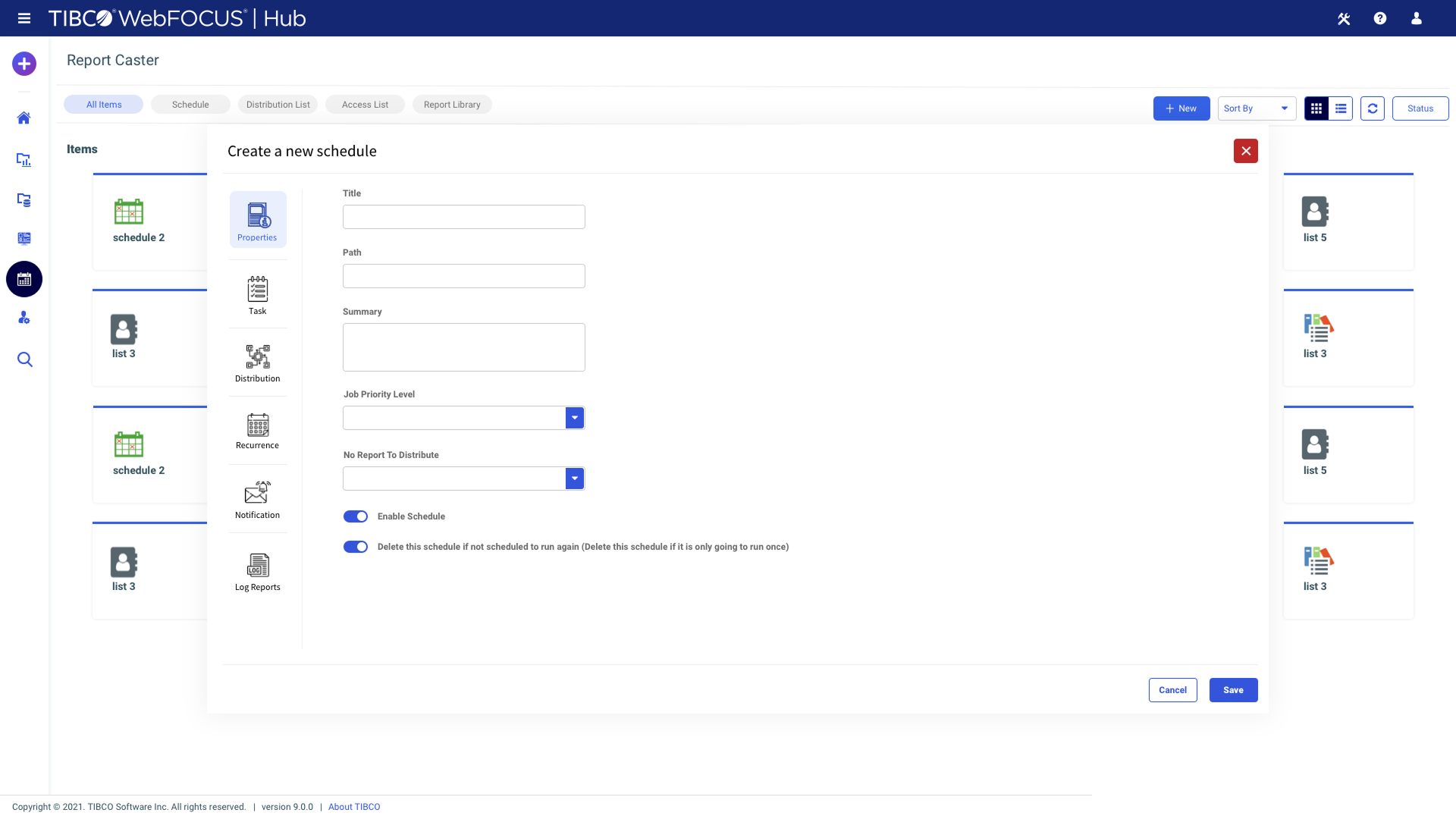Open the data folder sidebar icon

(24, 200)
